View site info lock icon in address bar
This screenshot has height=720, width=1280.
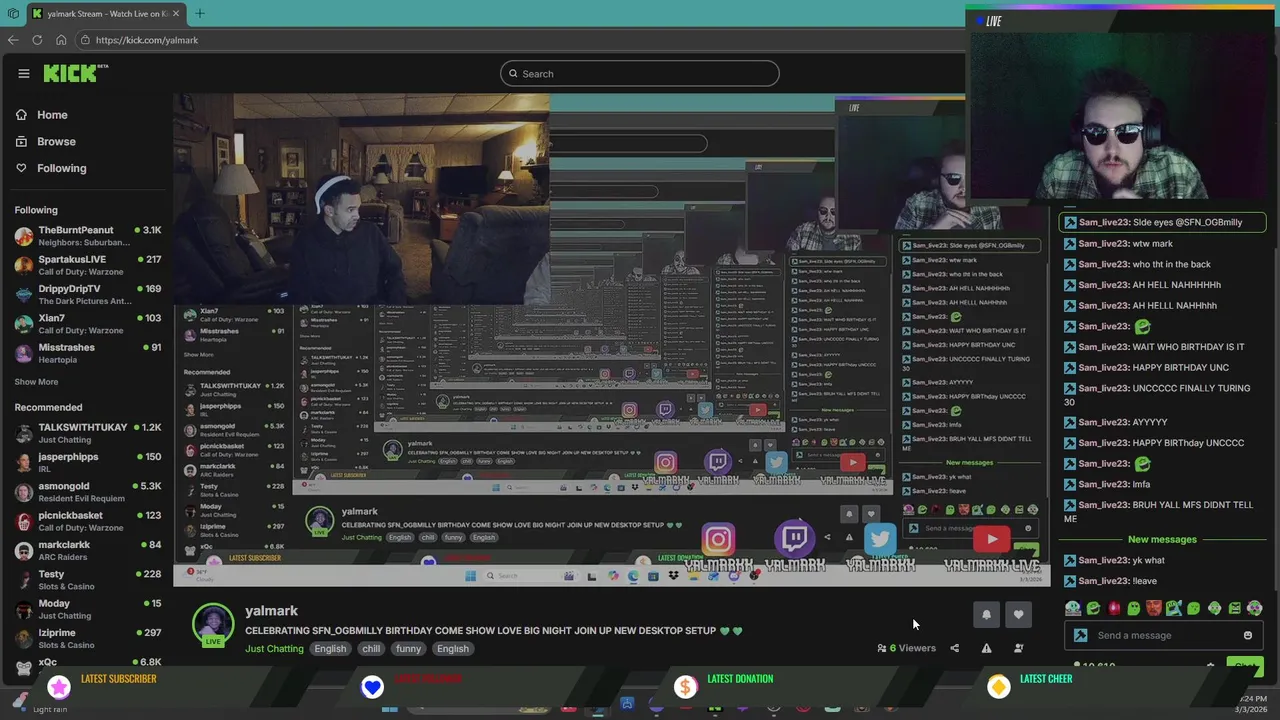pyautogui.click(x=87, y=40)
